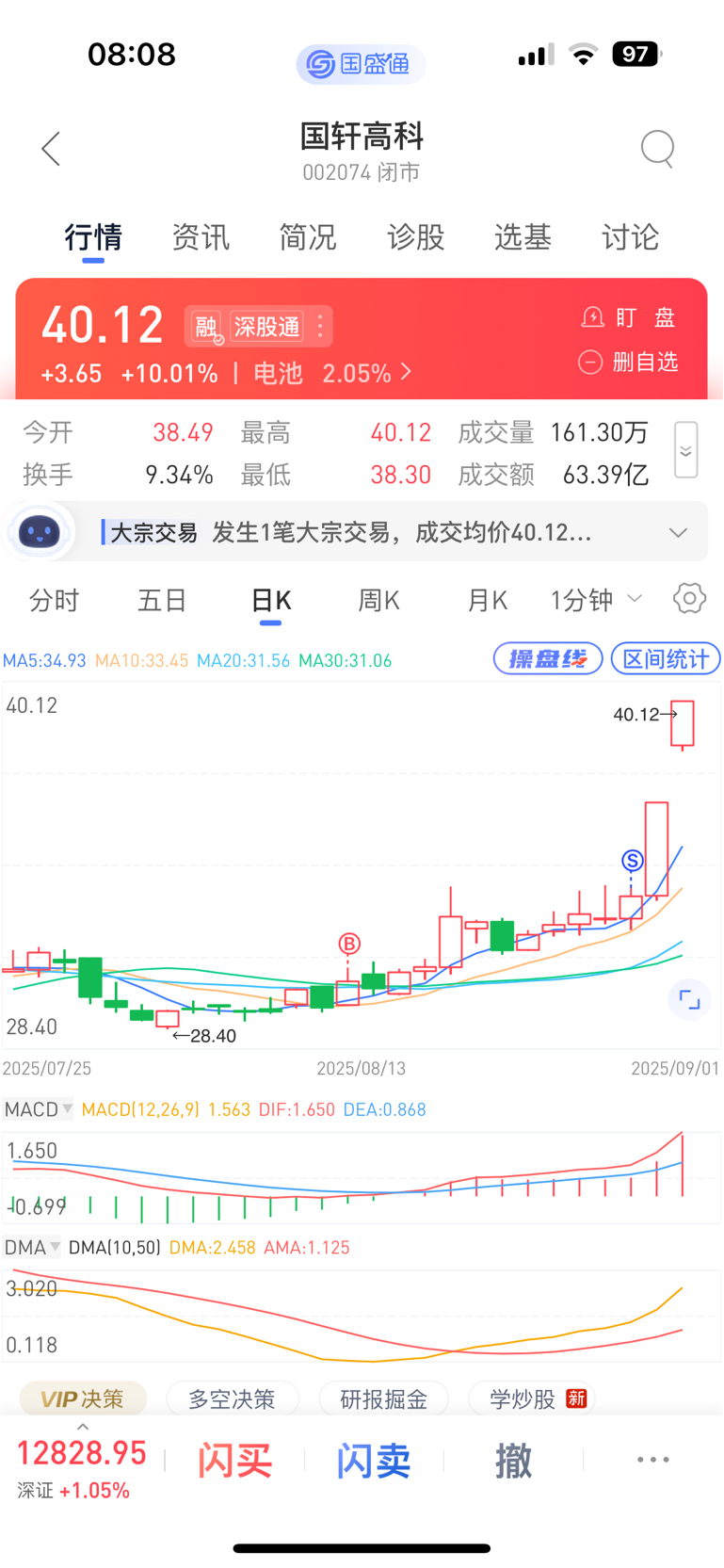Tap the 融 margin trading badge
Image resolution: width=724 pixels, height=1568 pixels.
pyautogui.click(x=205, y=327)
